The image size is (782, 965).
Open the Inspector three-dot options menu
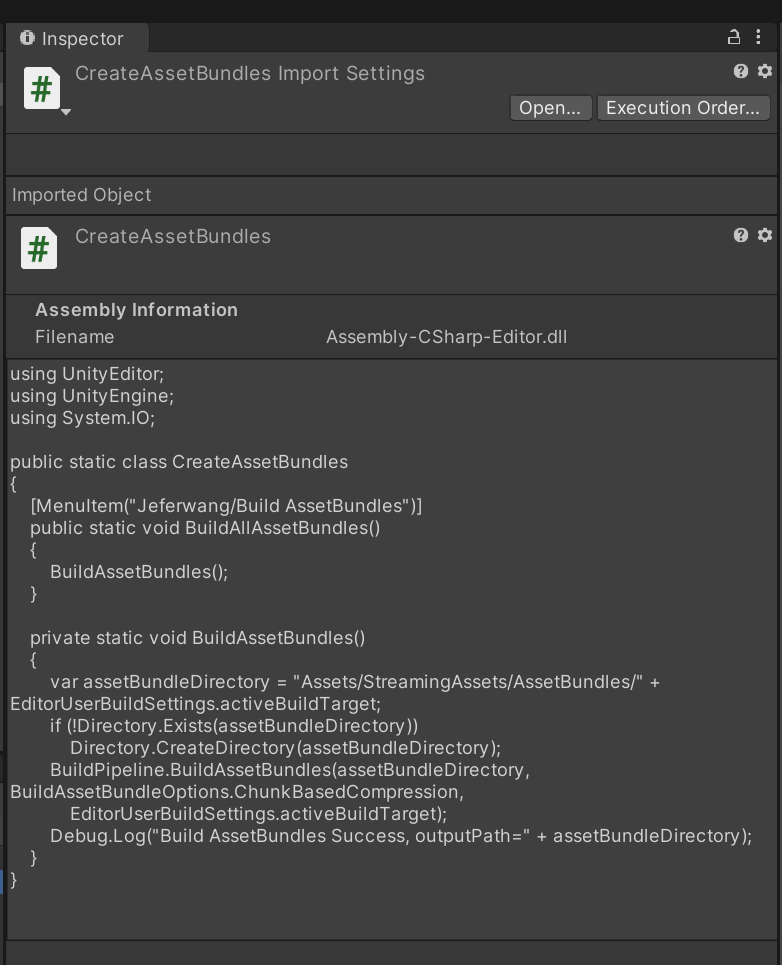click(759, 38)
